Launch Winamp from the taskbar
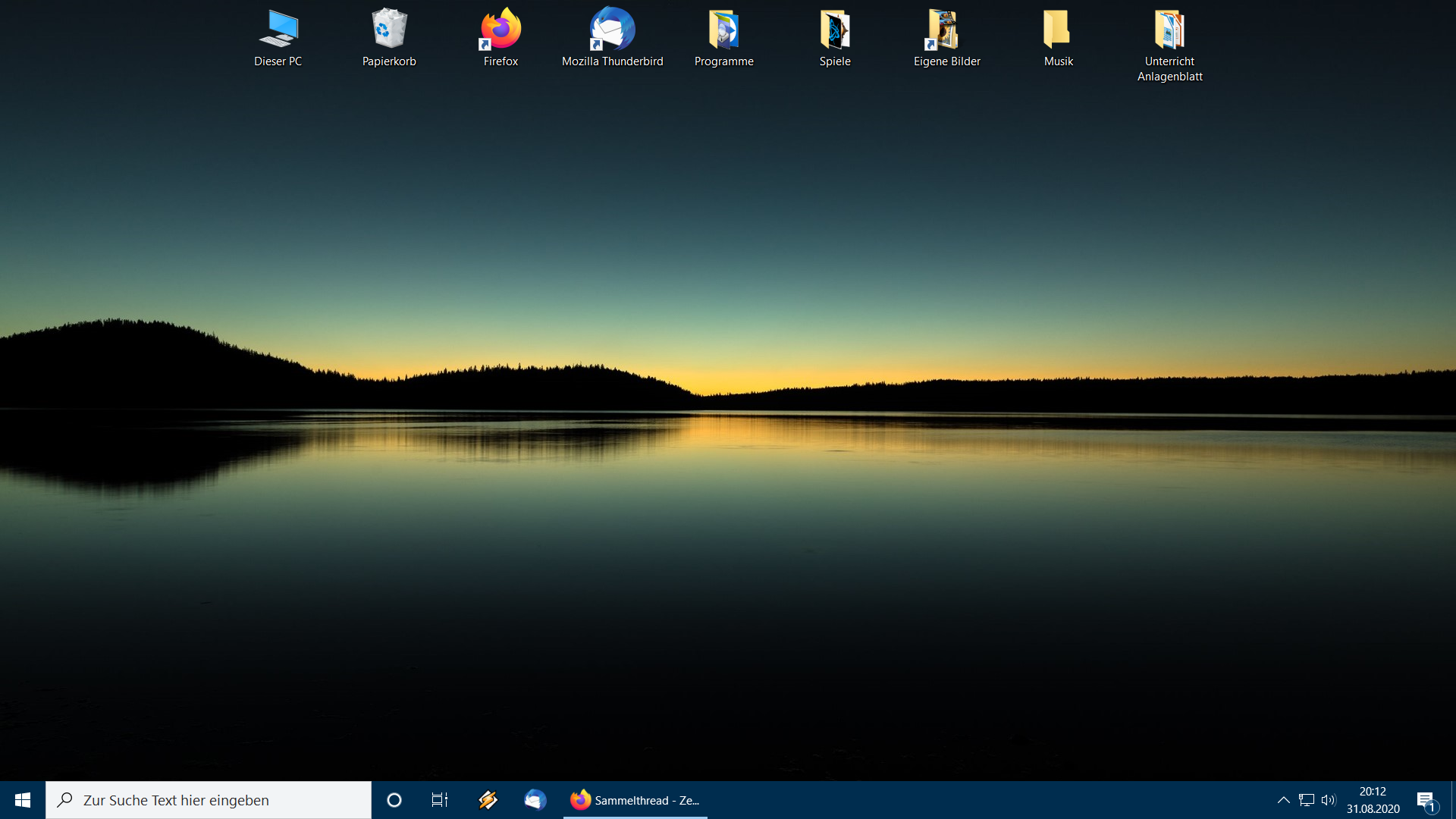 click(488, 800)
